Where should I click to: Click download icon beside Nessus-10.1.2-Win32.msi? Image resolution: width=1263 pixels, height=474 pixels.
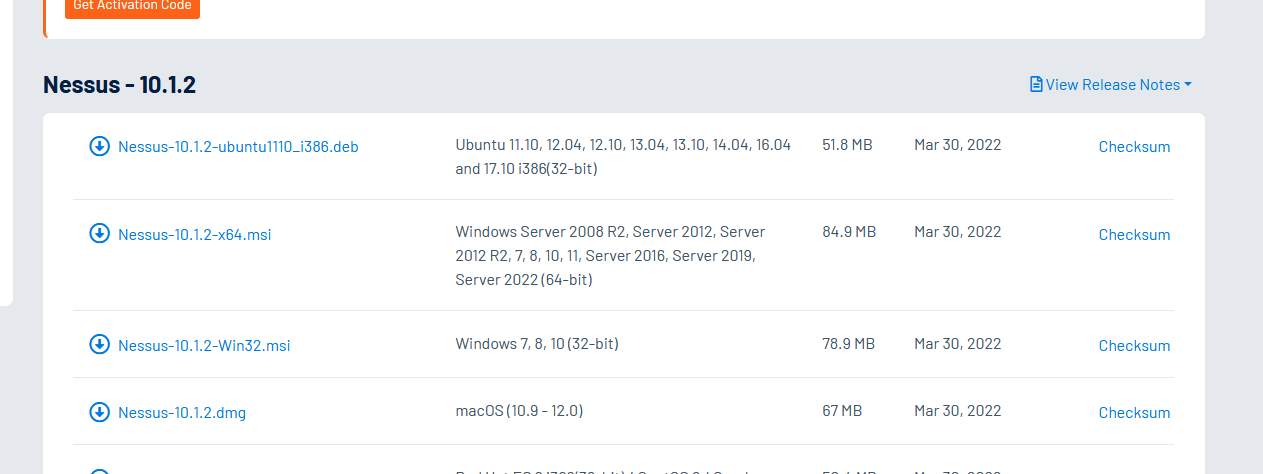point(99,344)
